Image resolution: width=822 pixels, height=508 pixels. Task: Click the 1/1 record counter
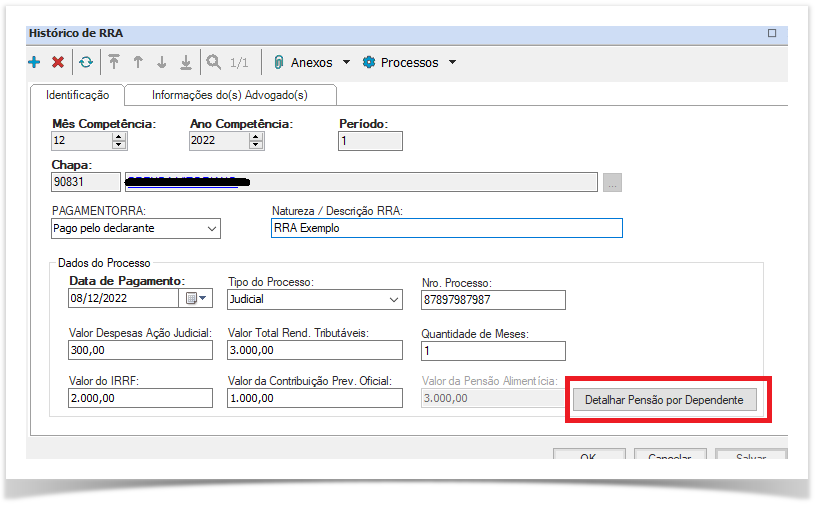(x=239, y=63)
